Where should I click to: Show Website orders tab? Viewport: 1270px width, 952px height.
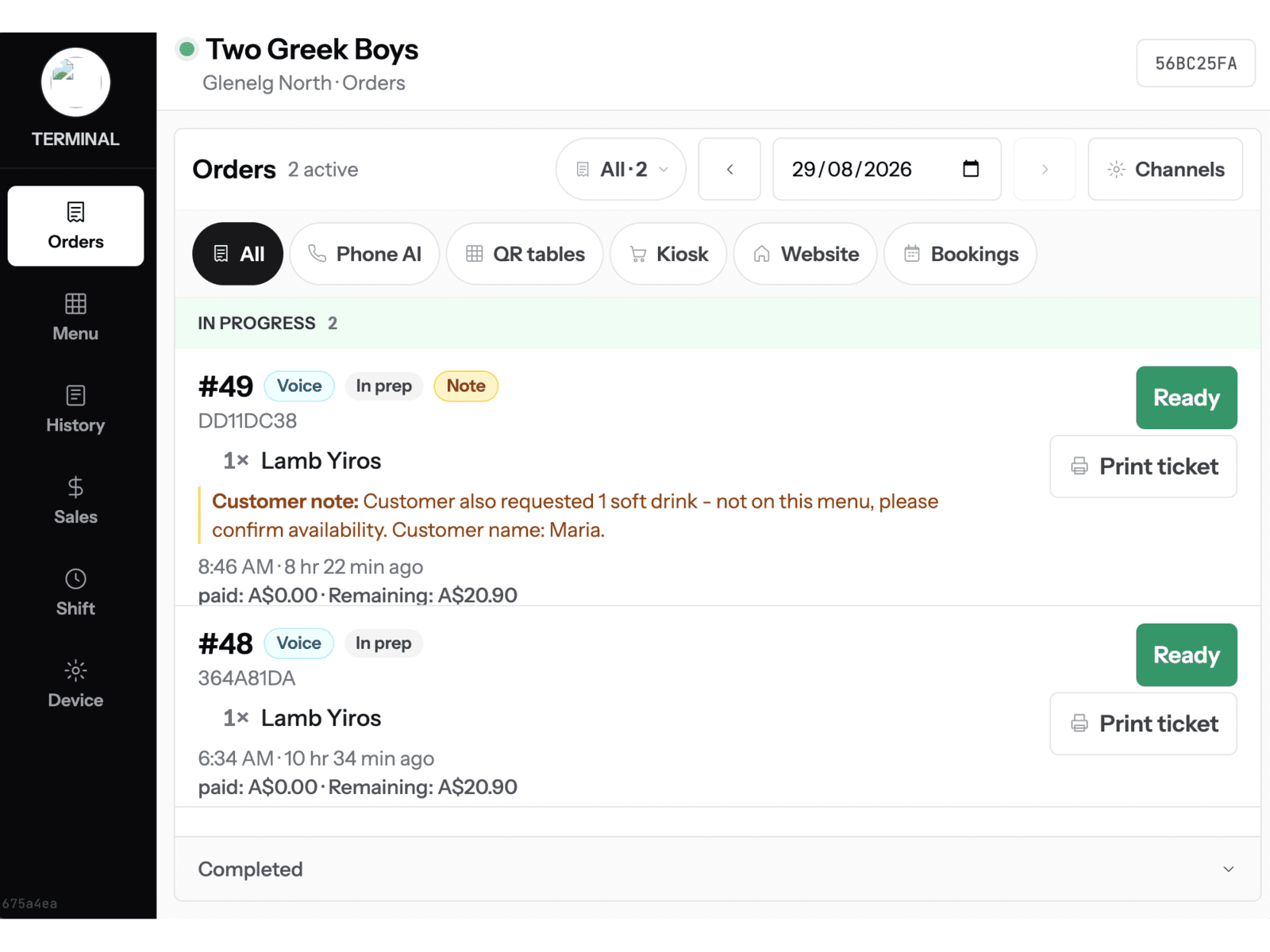[x=806, y=254]
